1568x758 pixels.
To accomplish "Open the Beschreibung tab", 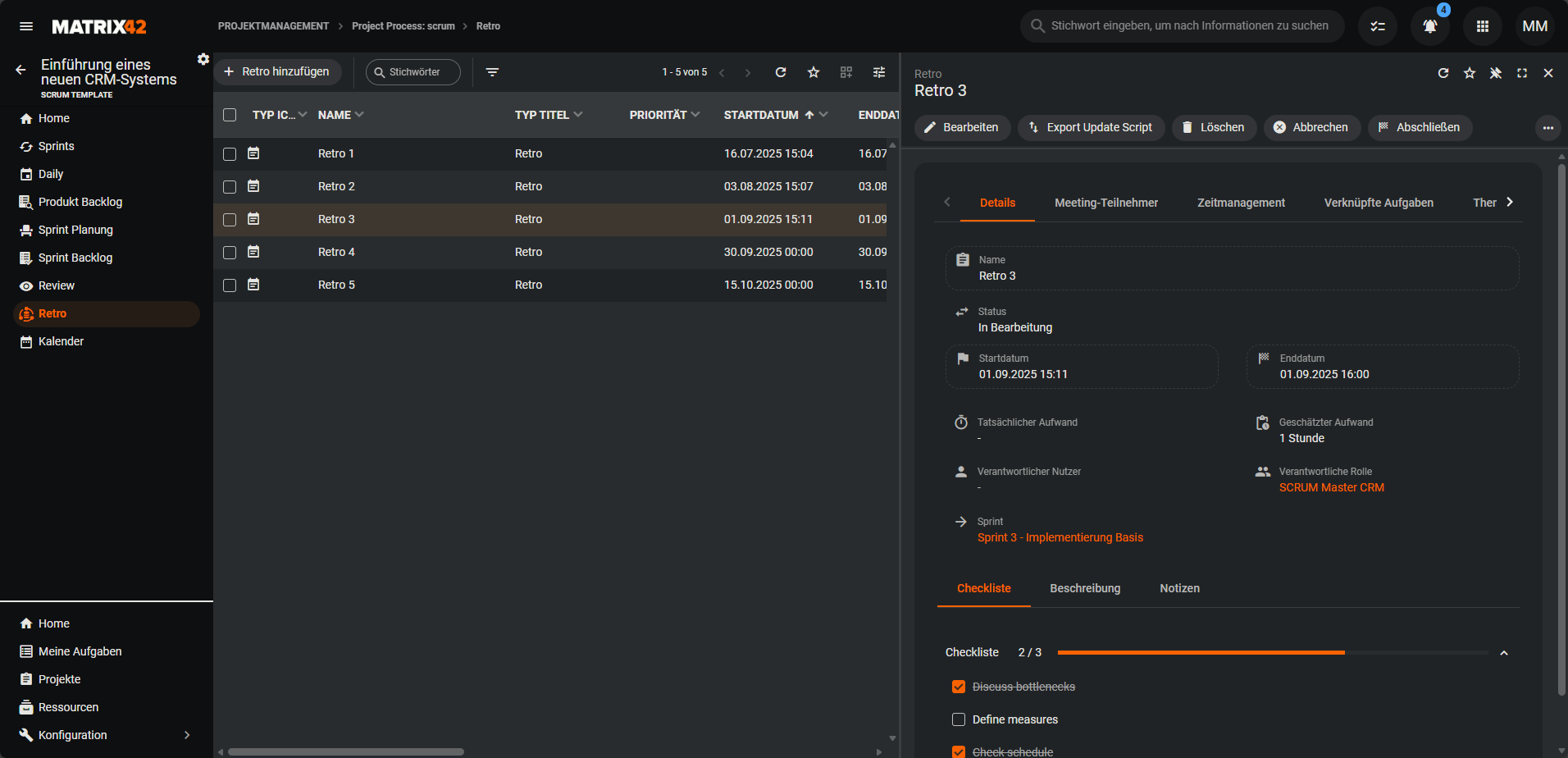I will click(x=1085, y=588).
